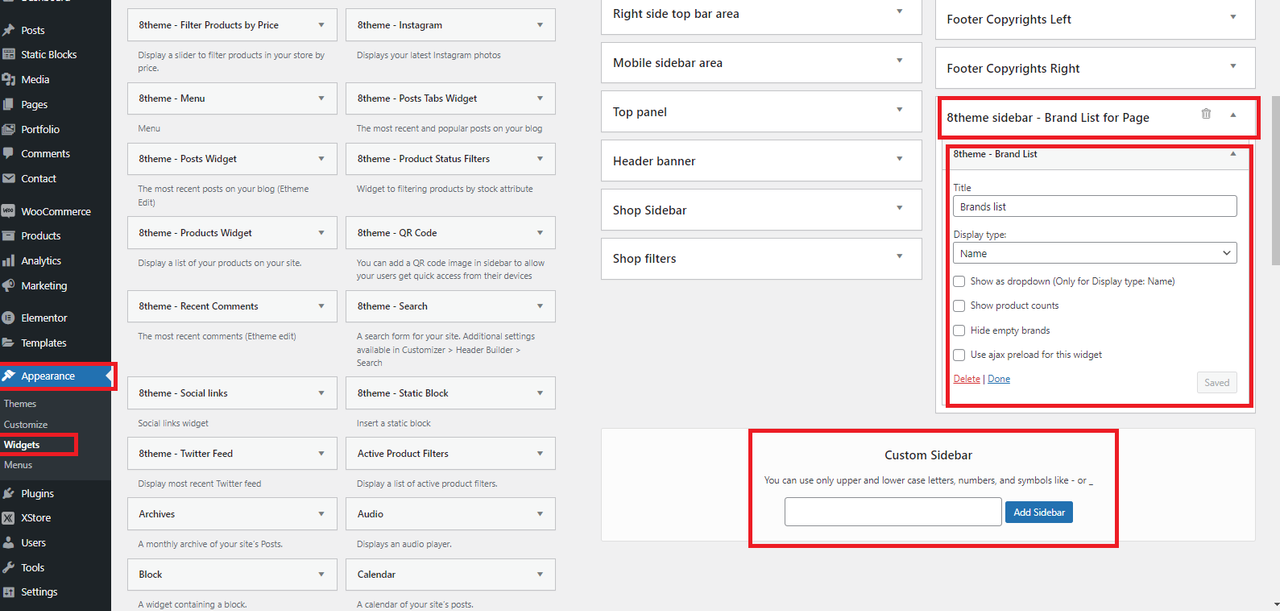Viewport: 1280px width, 611px height.
Task: Check the Hide empty brands option
Action: [959, 331]
